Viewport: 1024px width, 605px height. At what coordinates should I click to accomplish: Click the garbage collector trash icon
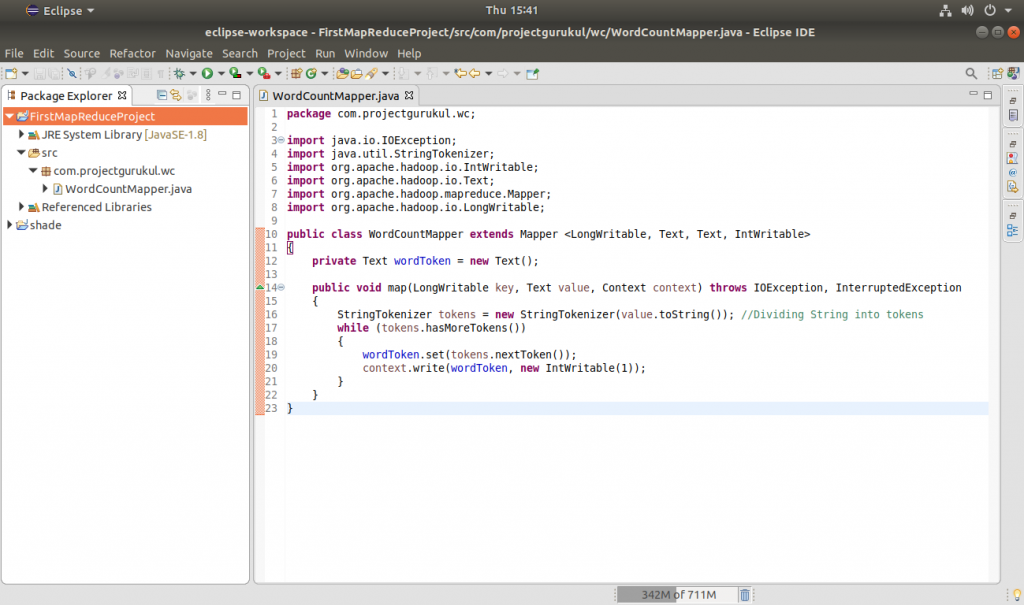click(x=744, y=594)
